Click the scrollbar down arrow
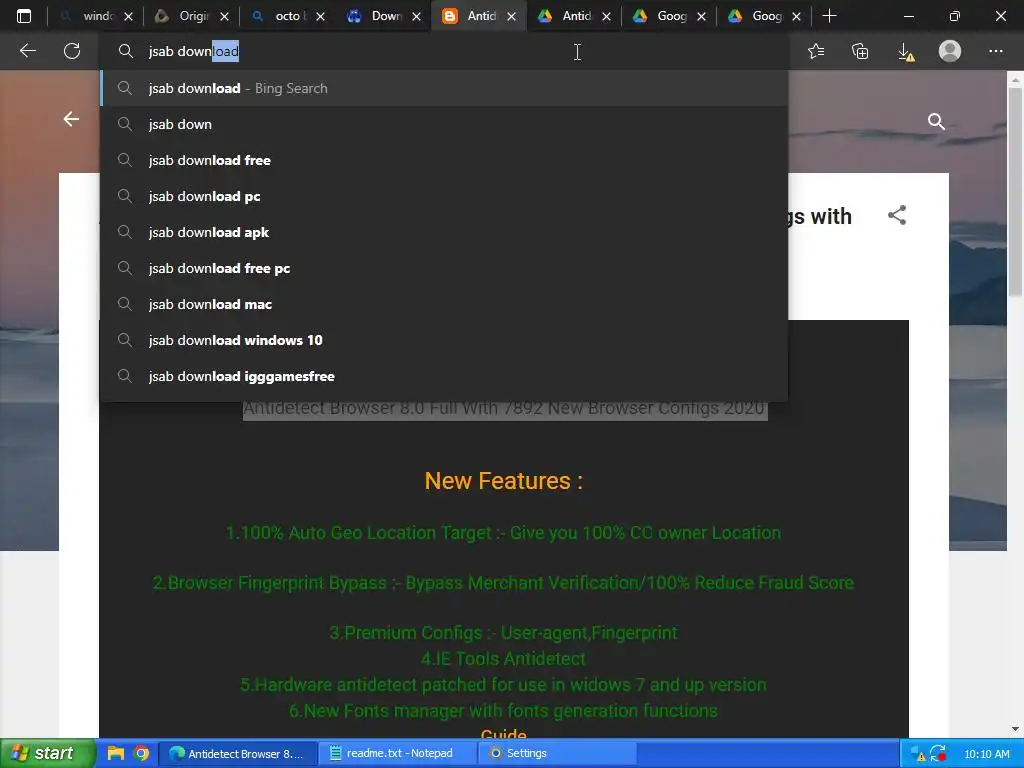 point(1015,729)
